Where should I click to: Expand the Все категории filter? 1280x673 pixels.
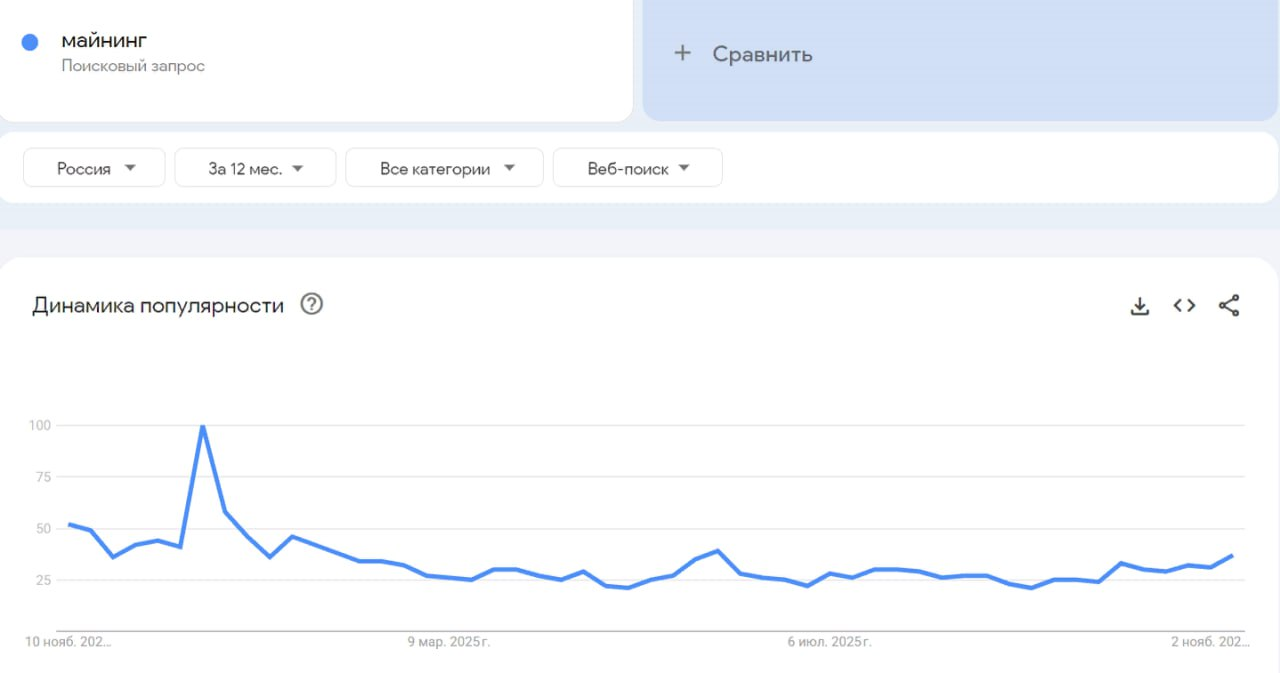[x=445, y=168]
